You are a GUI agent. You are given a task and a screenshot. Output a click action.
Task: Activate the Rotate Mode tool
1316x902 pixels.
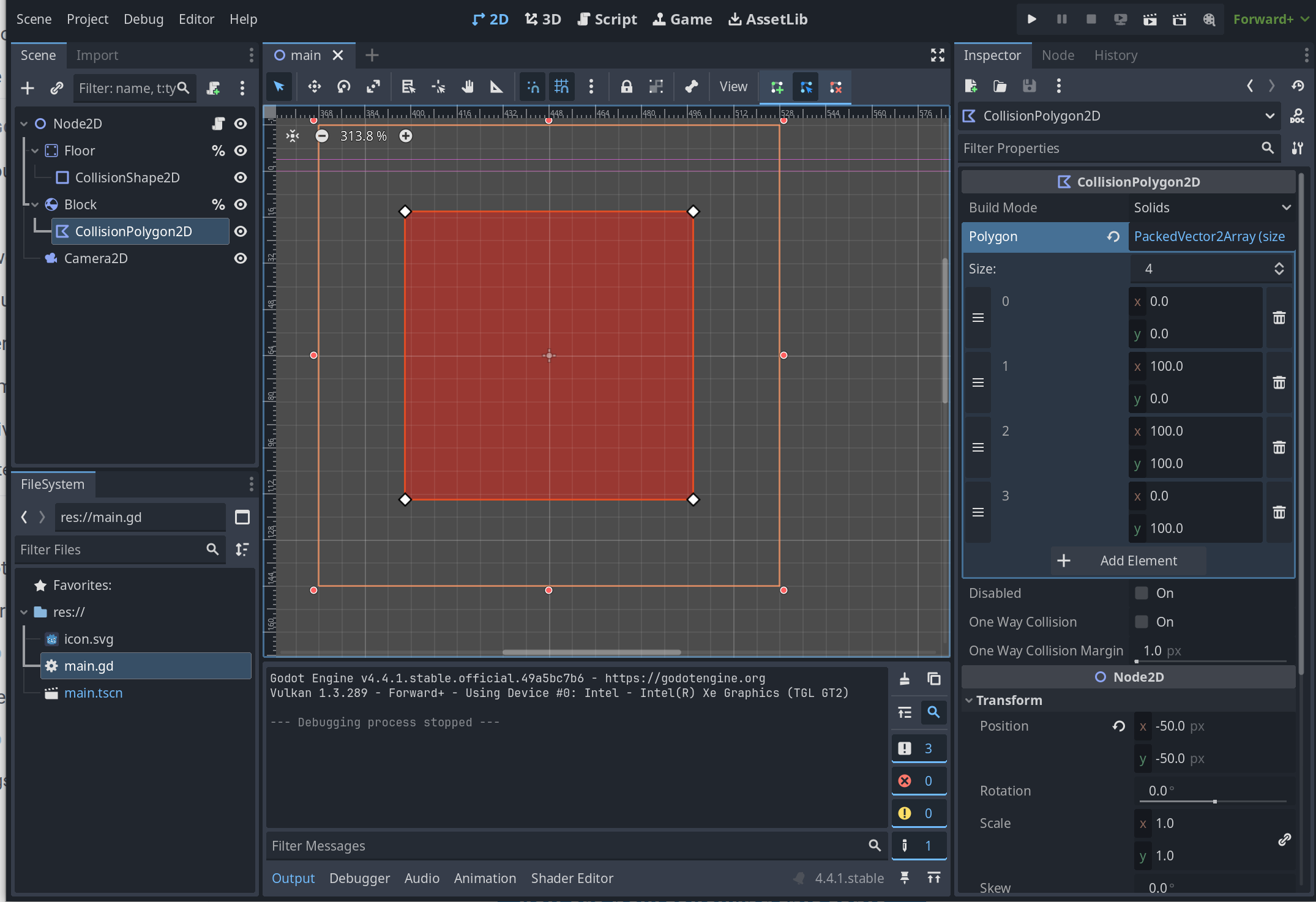[x=344, y=87]
